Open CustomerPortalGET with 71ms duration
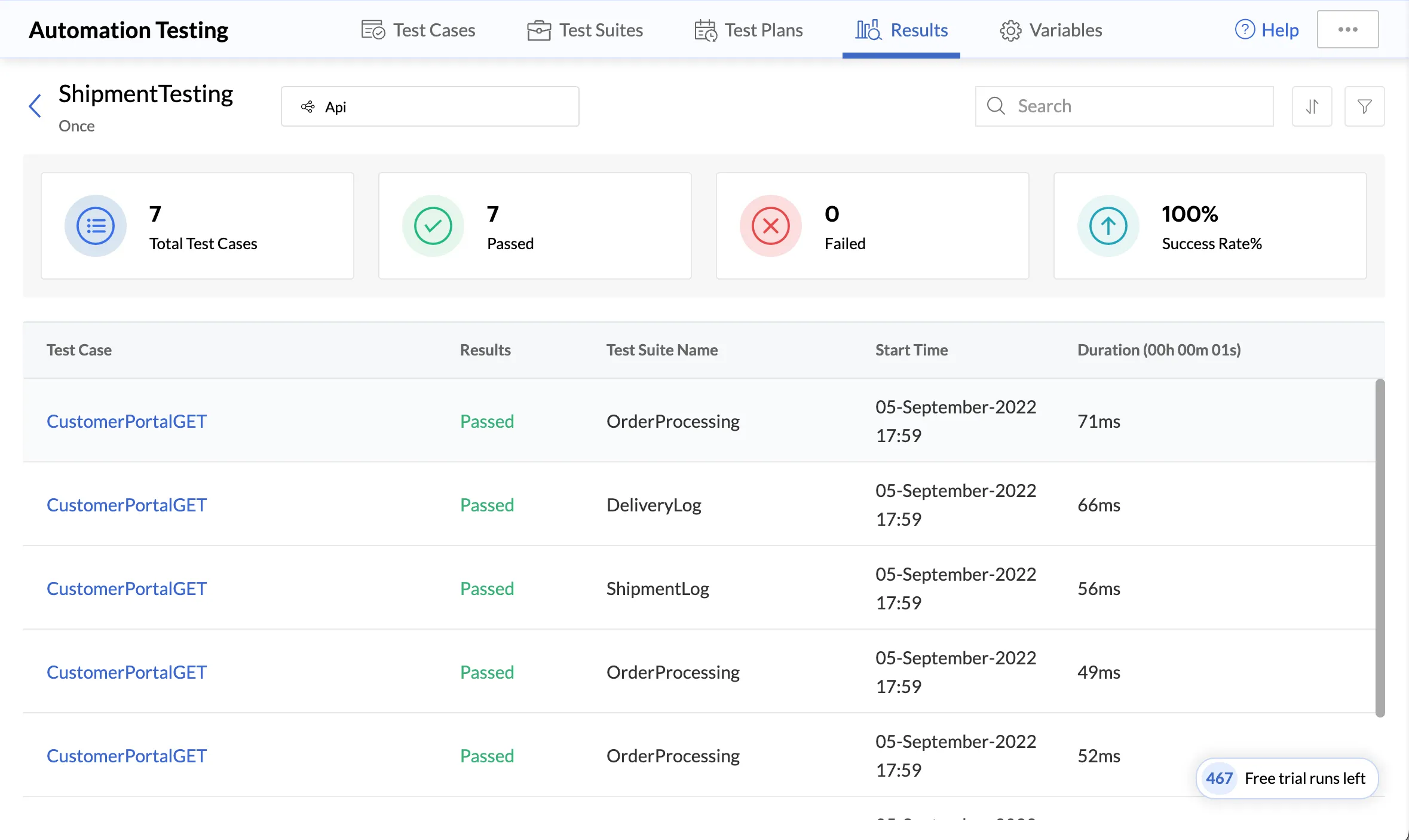The width and height of the screenshot is (1409, 840). click(127, 421)
